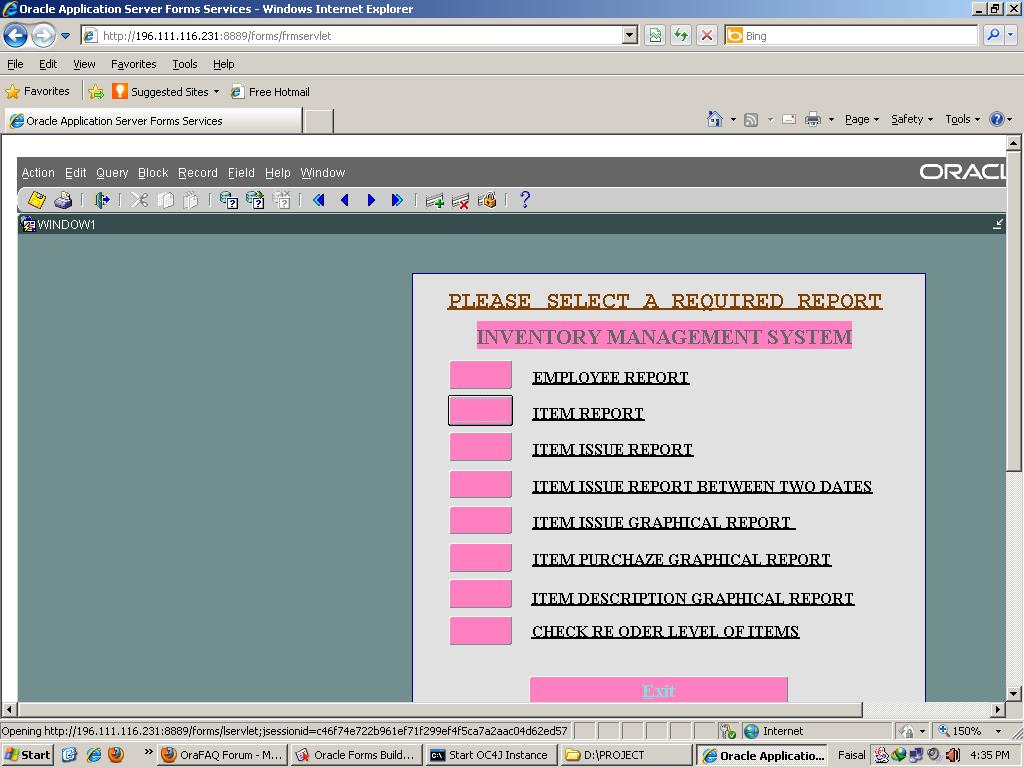1024x768 pixels.
Task: Click the Delete Record icon
Action: click(x=461, y=200)
